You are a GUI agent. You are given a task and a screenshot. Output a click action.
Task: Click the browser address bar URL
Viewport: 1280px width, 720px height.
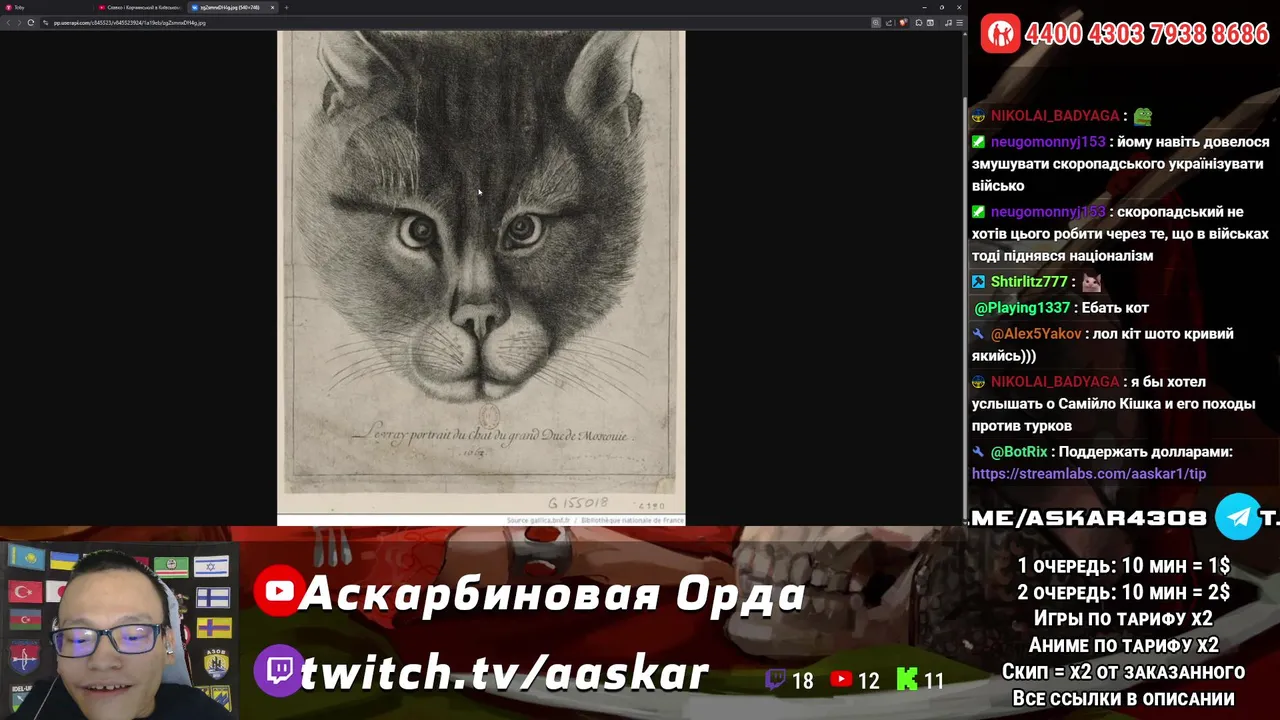click(130, 22)
